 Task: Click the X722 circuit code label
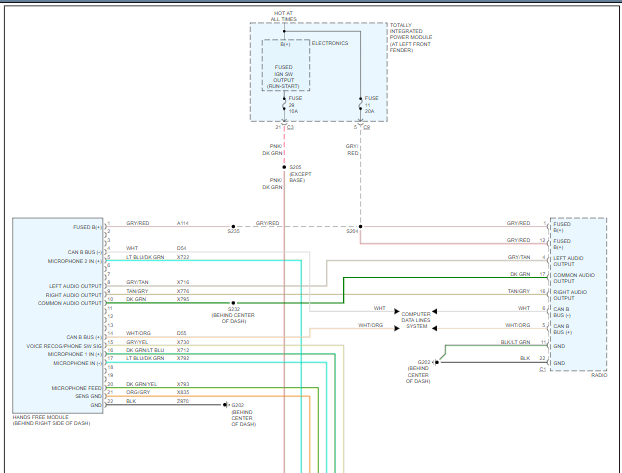point(183,258)
